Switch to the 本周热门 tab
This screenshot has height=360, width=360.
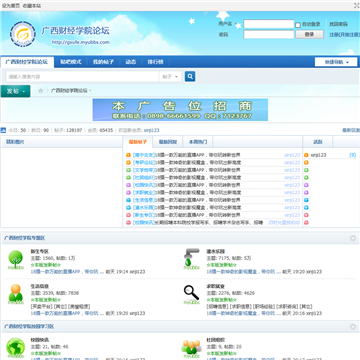pyautogui.click(x=198, y=142)
